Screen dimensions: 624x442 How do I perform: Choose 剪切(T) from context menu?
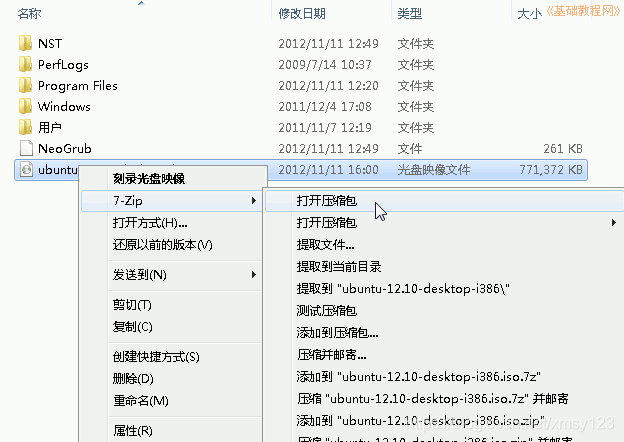tap(132, 305)
